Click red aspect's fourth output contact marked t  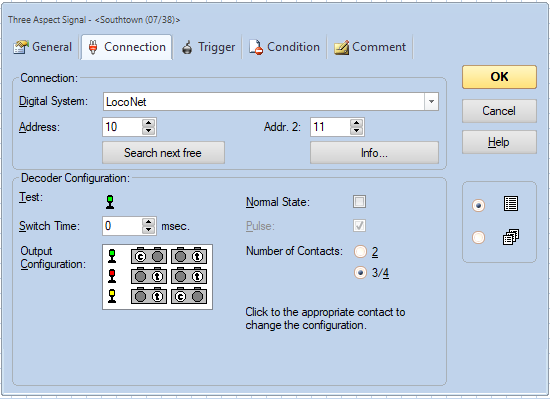(197, 277)
